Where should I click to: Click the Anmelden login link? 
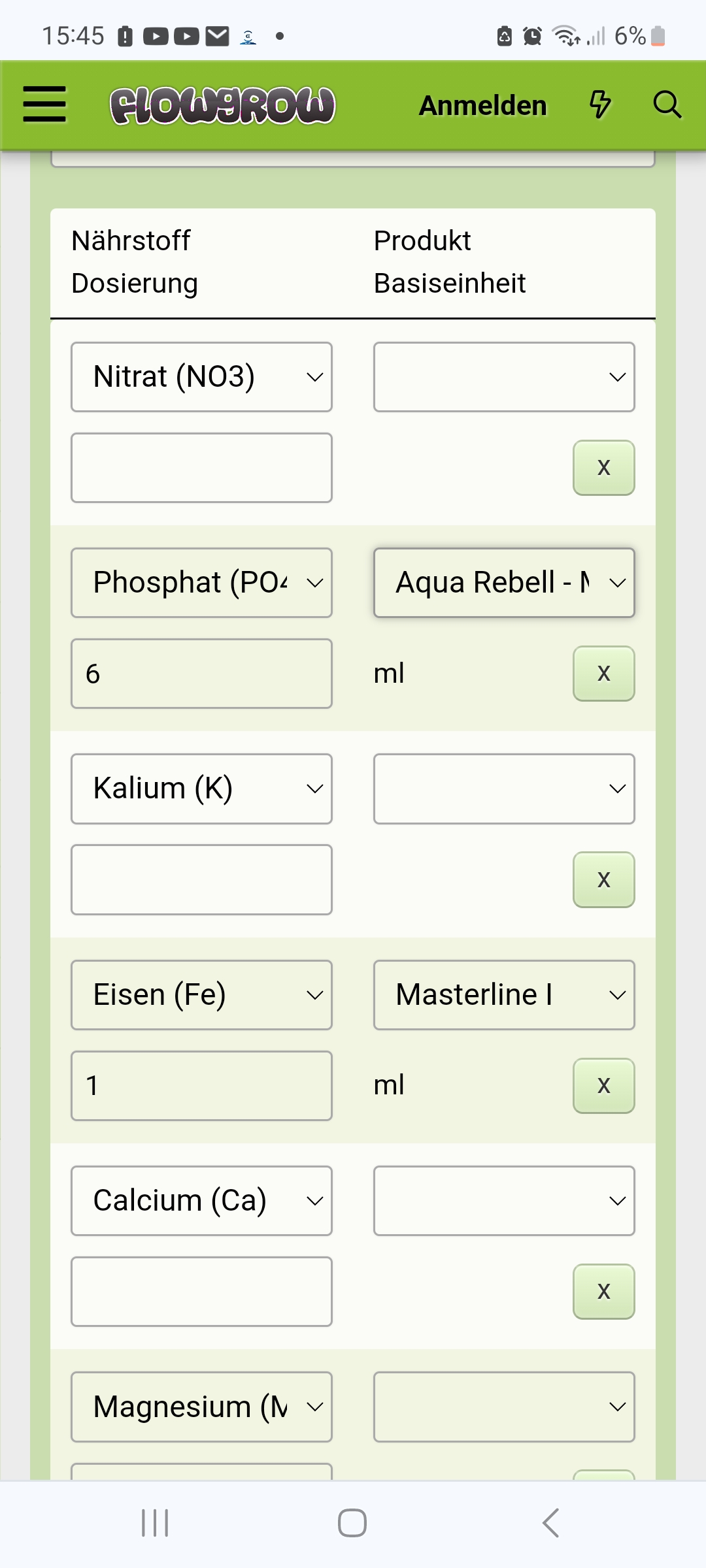click(482, 106)
